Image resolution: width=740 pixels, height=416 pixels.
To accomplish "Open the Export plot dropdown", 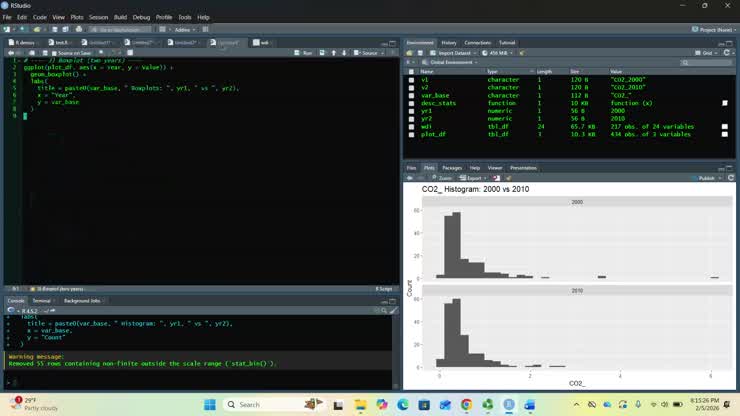I will tap(473, 178).
